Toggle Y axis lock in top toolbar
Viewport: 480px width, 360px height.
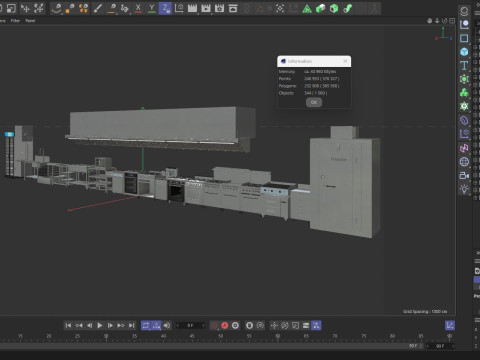(x=152, y=8)
